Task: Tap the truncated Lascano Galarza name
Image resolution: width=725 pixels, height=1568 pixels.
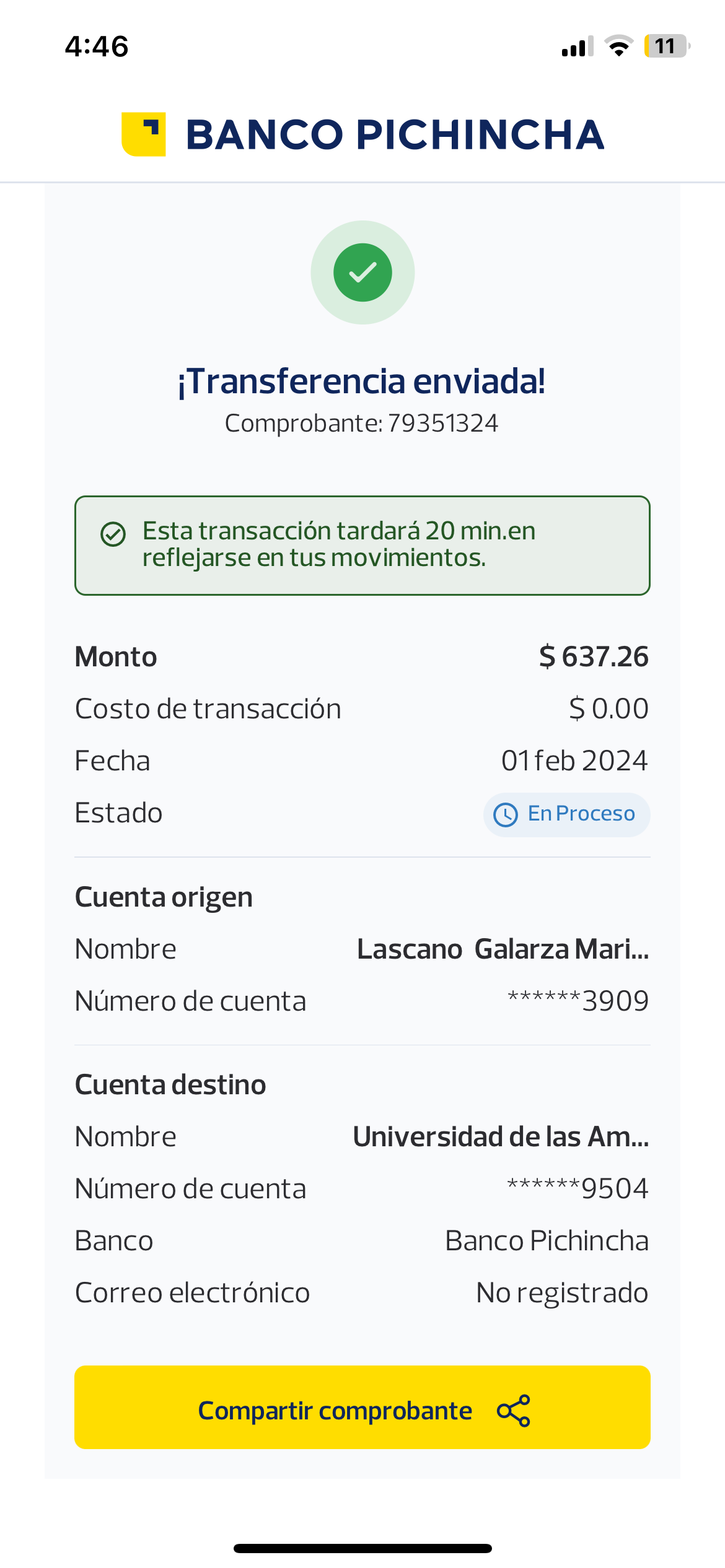Action: 503,949
